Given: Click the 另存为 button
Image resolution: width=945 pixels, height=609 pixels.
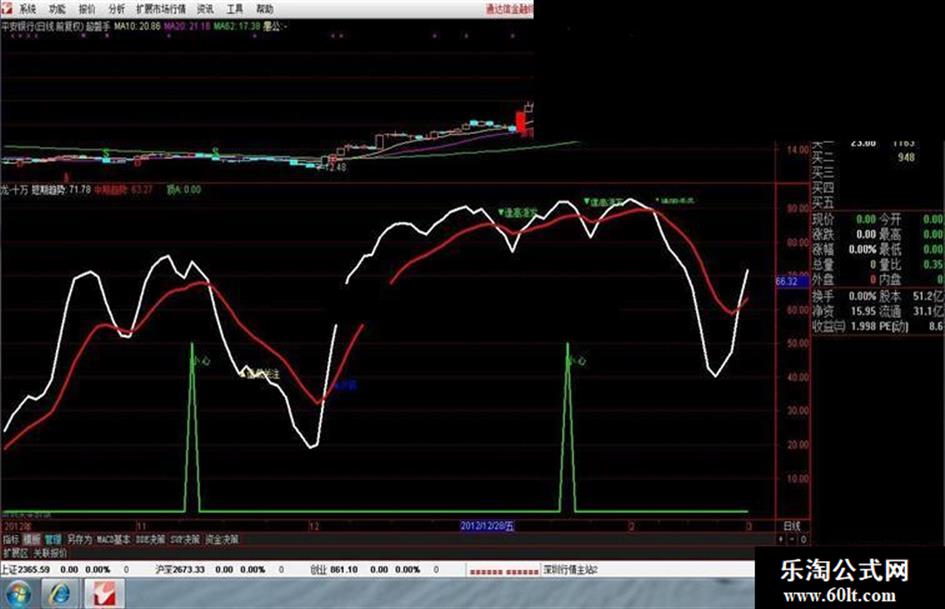Looking at the screenshot, I should tap(80, 540).
